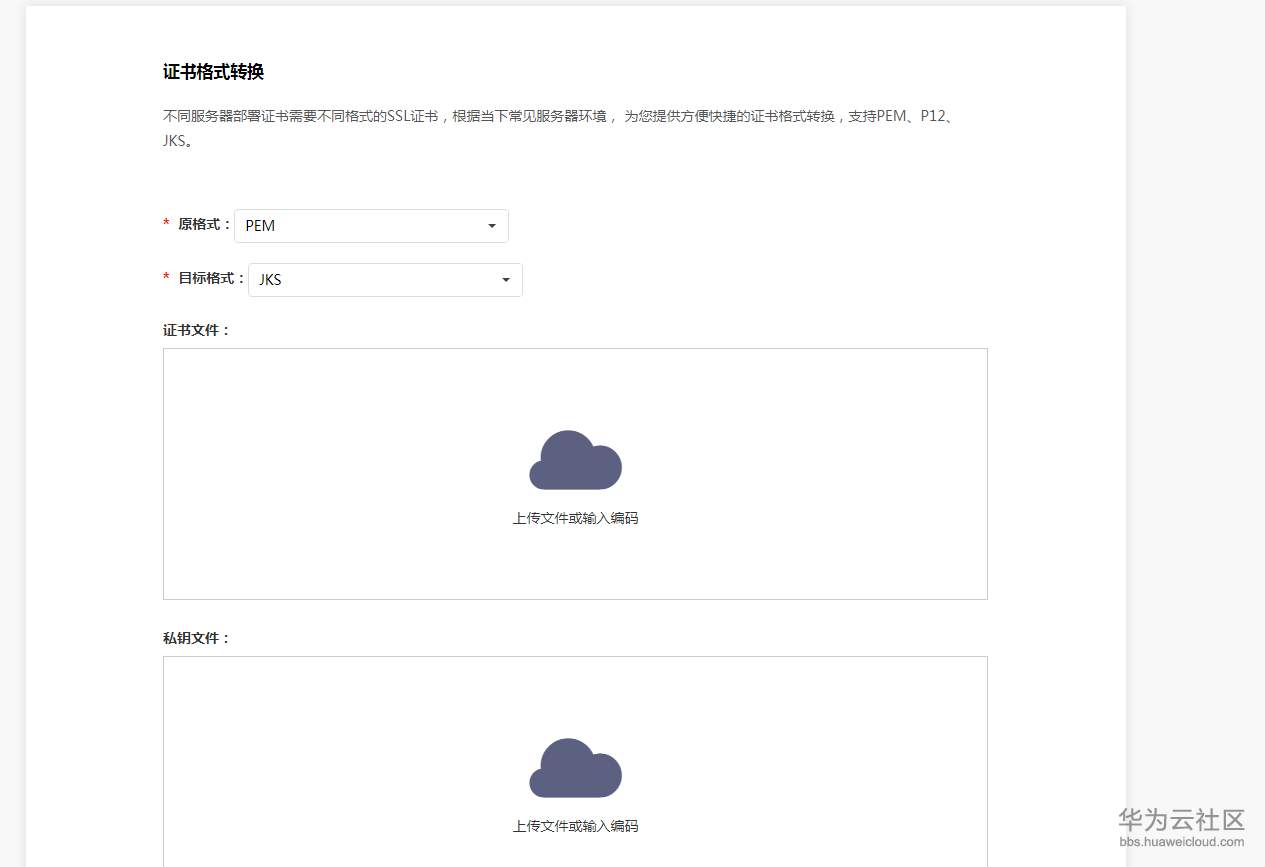The height and width of the screenshot is (867, 1265).
Task: Click the arrow on the JKS combo box
Action: point(506,280)
